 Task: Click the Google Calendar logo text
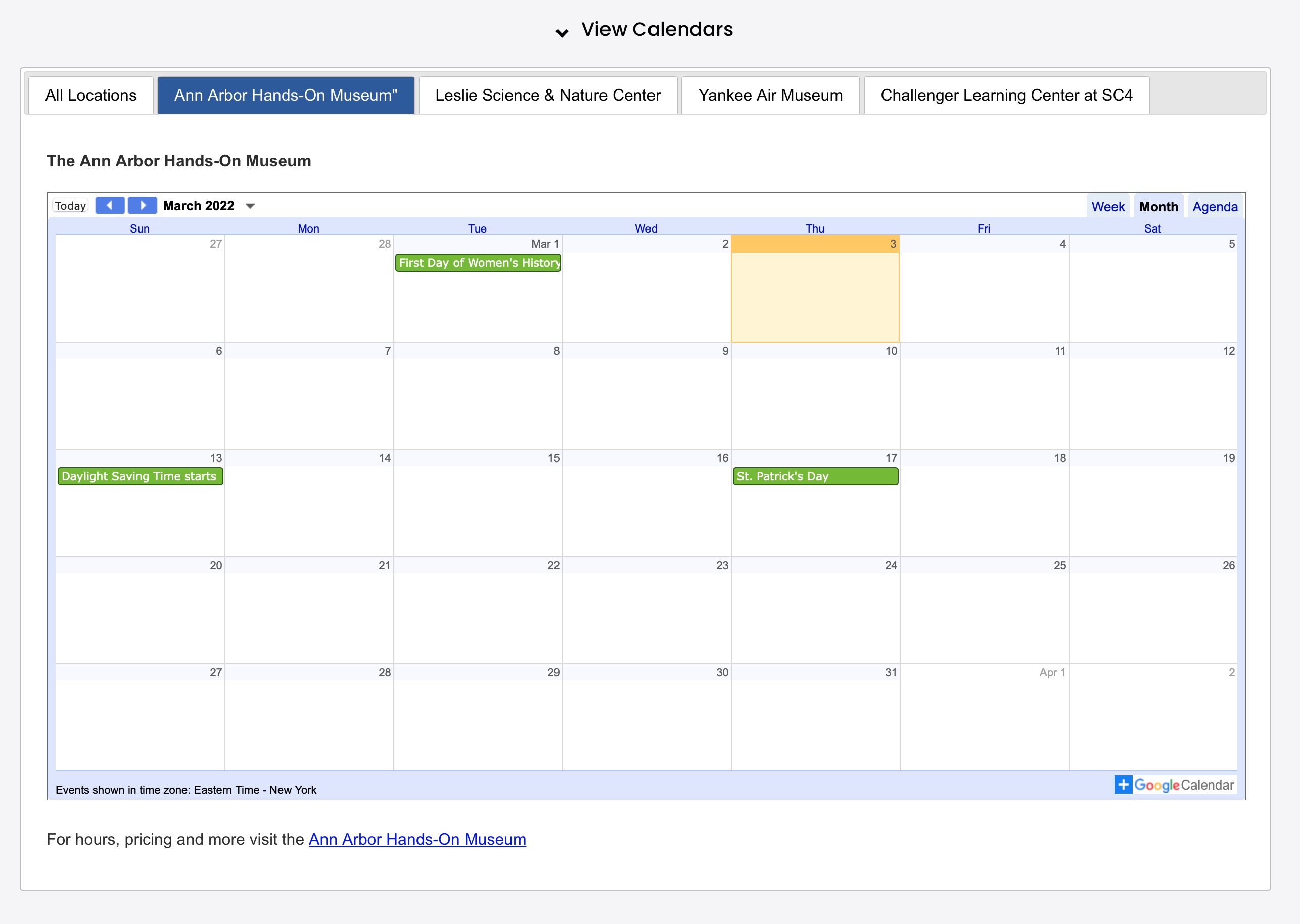tap(1184, 784)
